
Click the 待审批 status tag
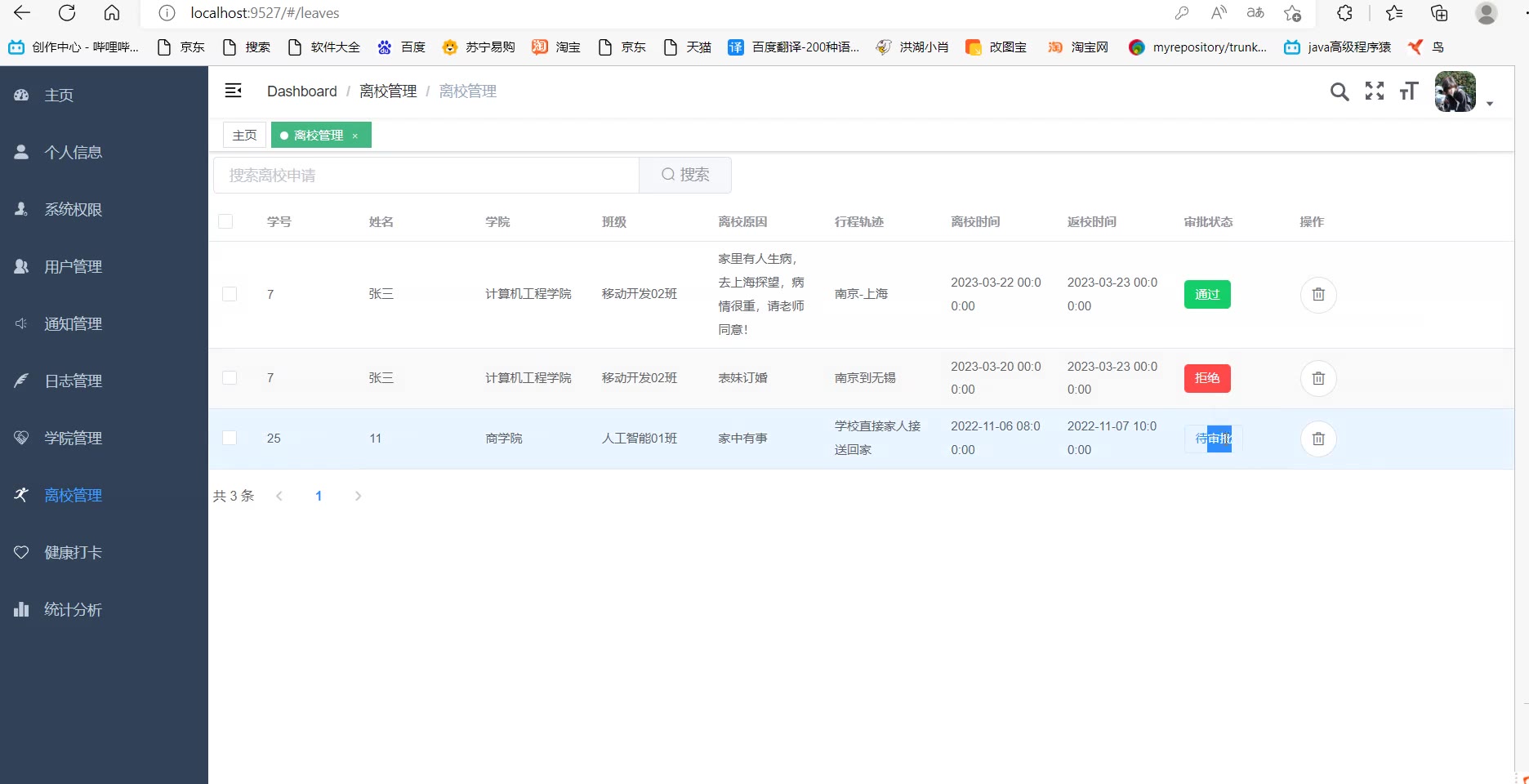tap(1213, 439)
